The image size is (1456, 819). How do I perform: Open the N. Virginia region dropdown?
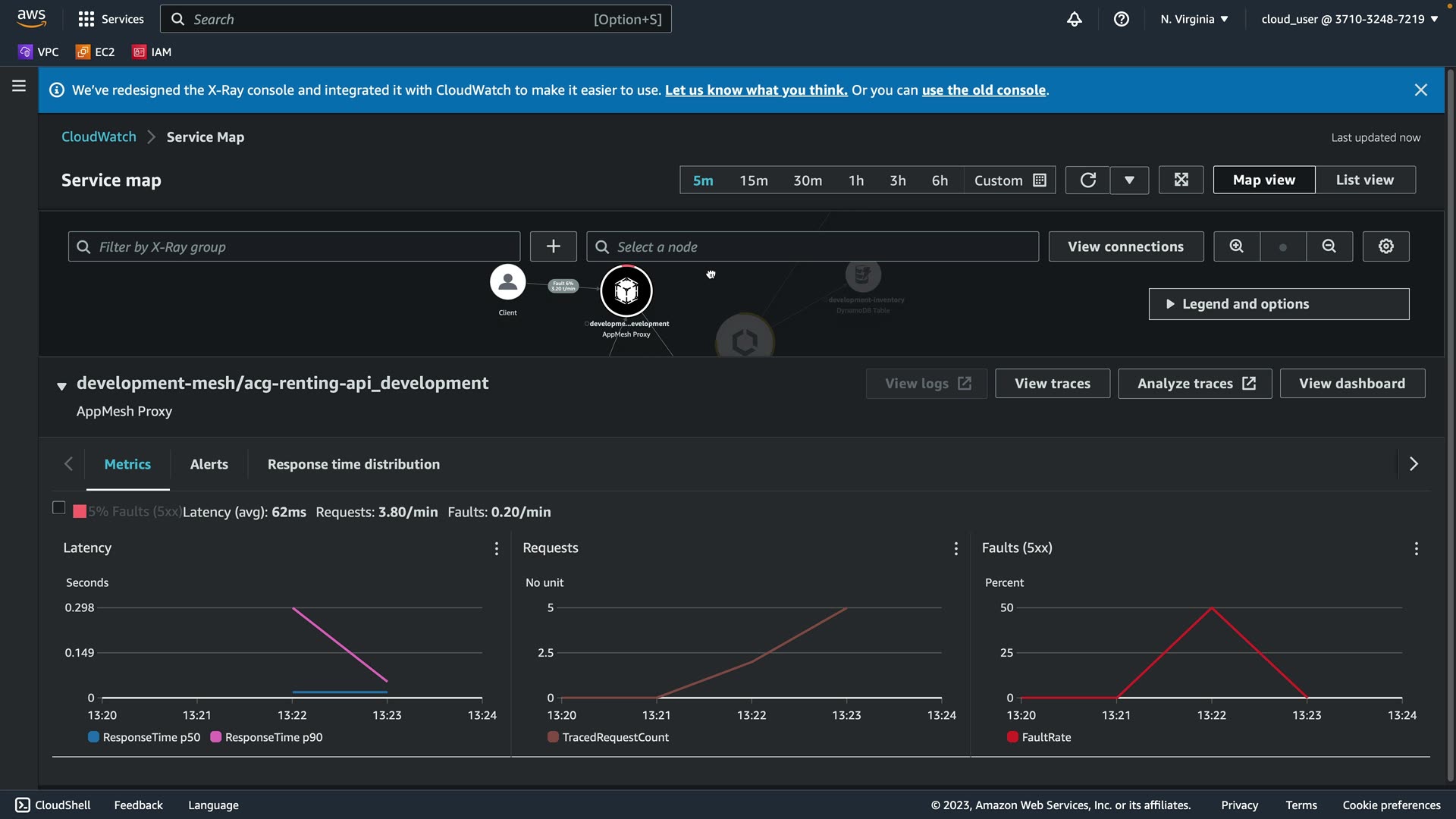click(1194, 19)
